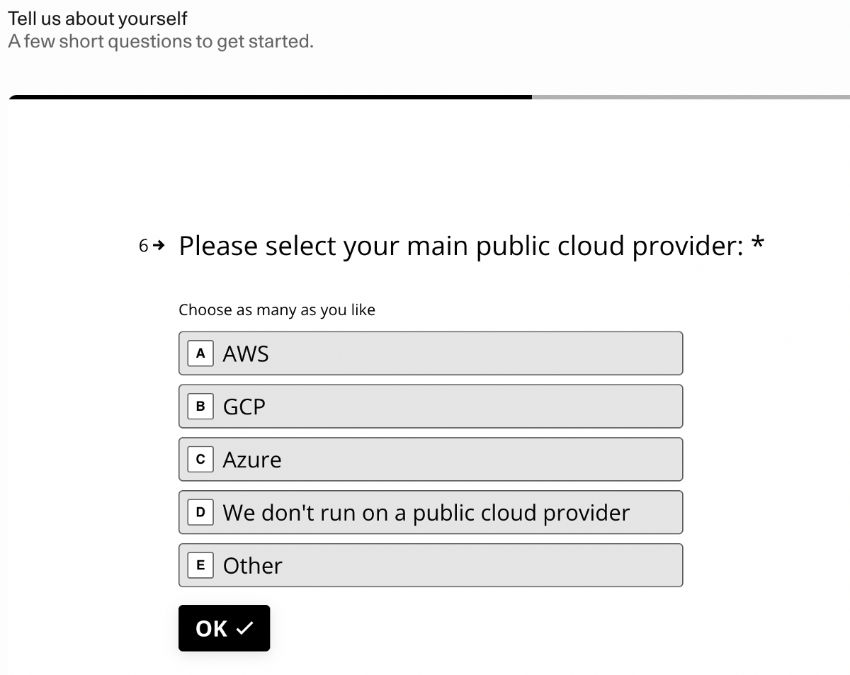
Task: Select the GCP option
Action: coord(430,406)
